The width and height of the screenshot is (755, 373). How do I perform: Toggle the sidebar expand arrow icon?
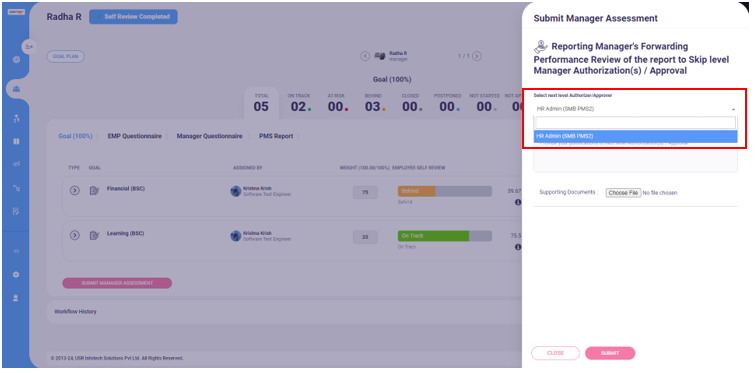30,46
